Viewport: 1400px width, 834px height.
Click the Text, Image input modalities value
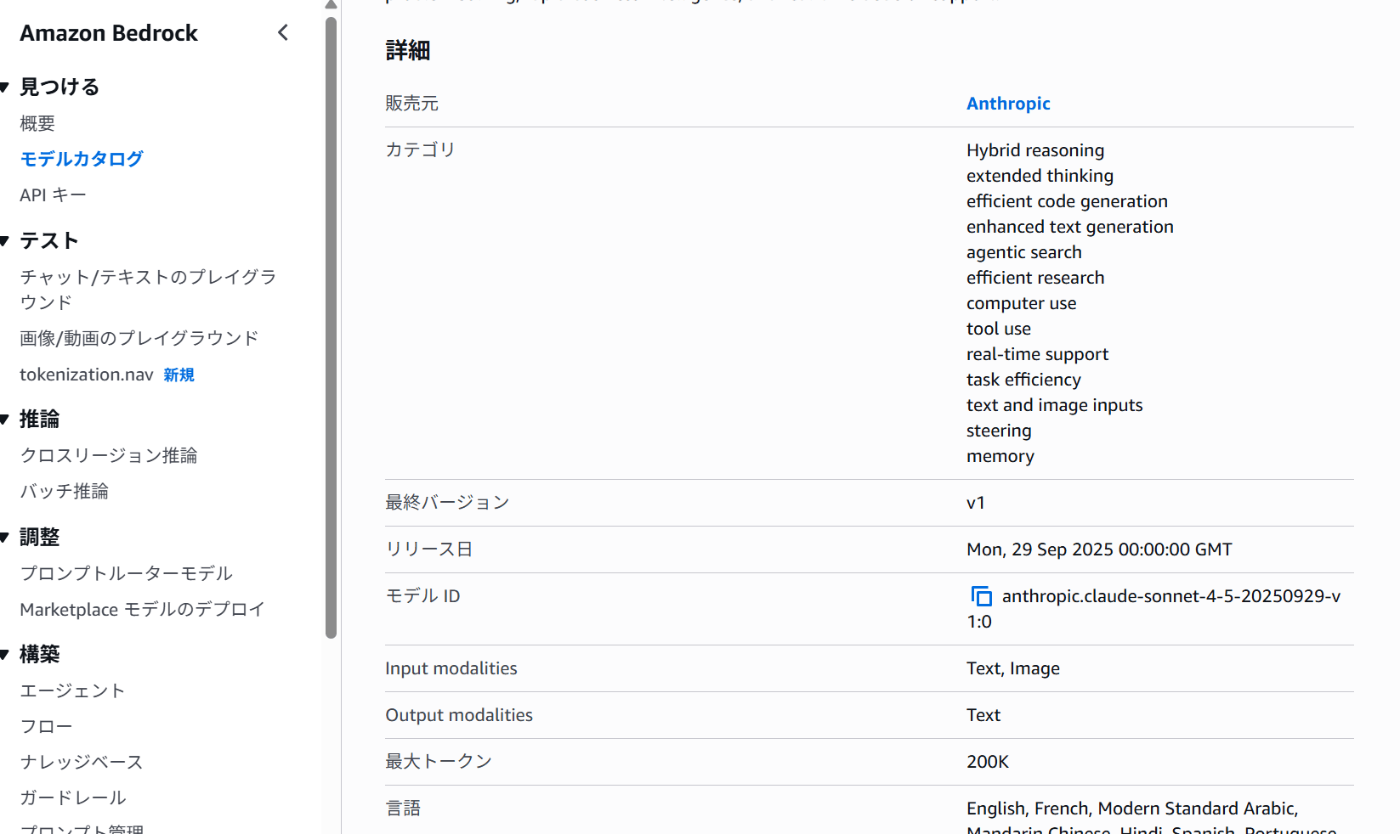pyautogui.click(x=1013, y=669)
